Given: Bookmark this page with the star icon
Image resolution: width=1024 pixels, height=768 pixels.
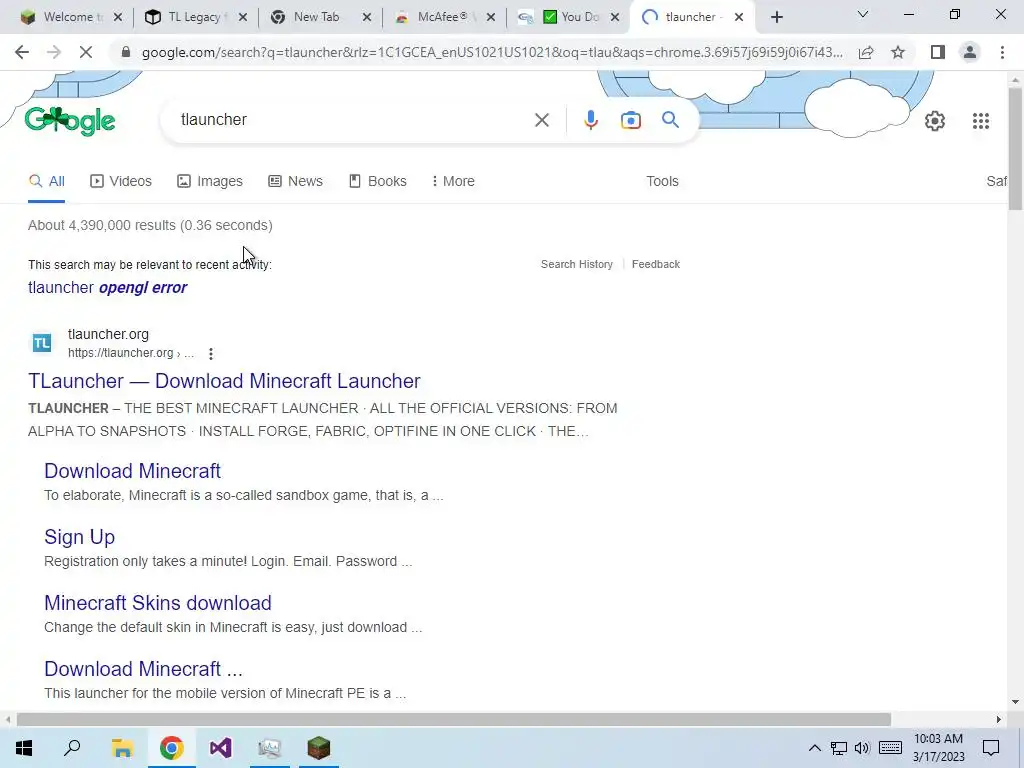Looking at the screenshot, I should 898,52.
